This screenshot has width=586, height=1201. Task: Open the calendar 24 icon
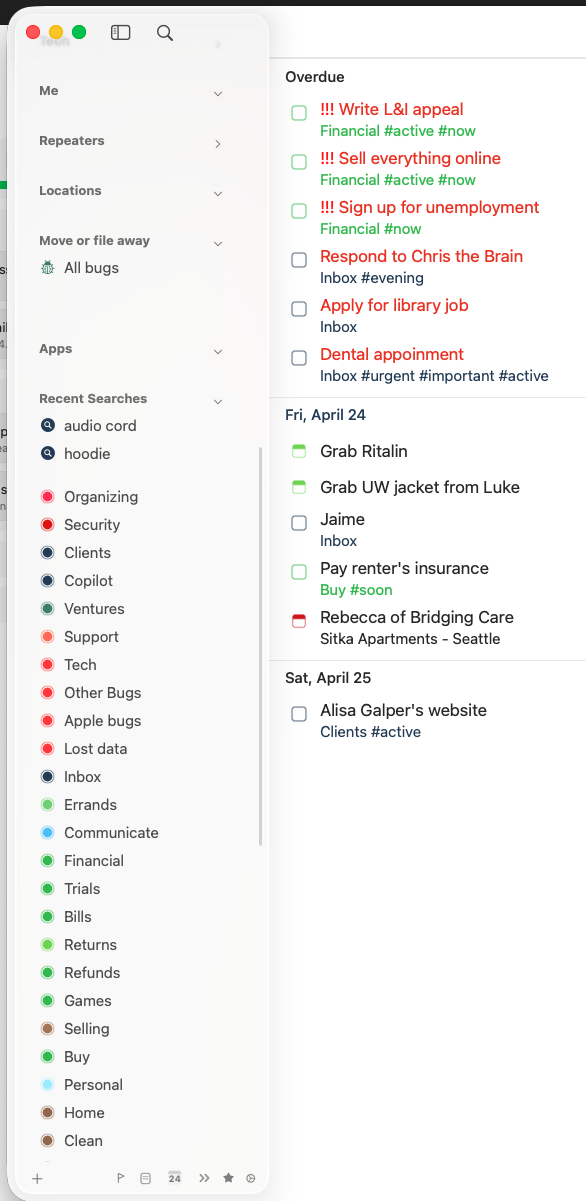point(175,1178)
